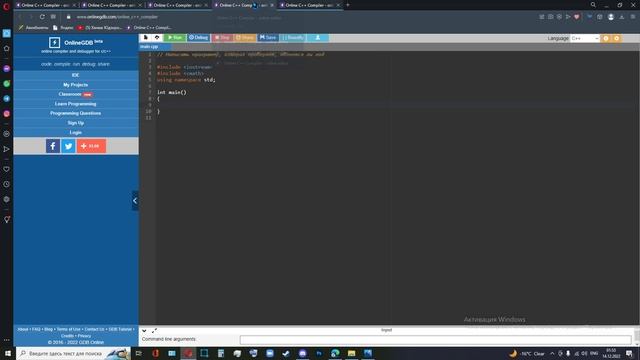This screenshot has height=360, width=640.
Task: Click the About footer link
Action: click(x=23, y=329)
